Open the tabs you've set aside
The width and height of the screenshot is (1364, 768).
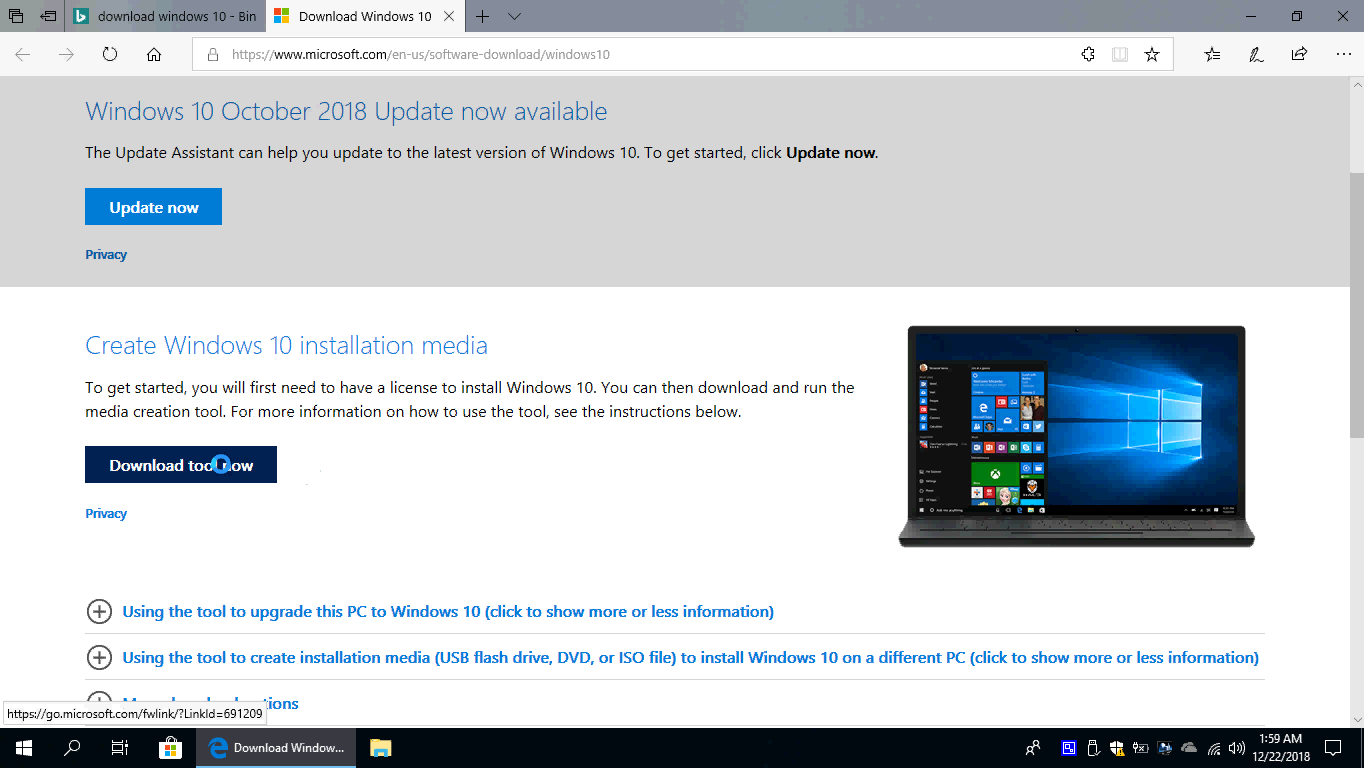point(16,16)
